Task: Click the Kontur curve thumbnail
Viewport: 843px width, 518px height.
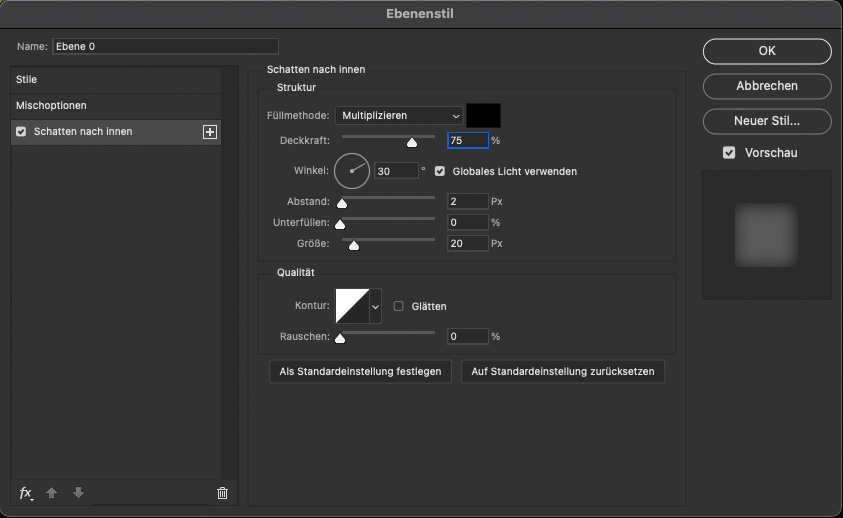Action: coord(353,306)
